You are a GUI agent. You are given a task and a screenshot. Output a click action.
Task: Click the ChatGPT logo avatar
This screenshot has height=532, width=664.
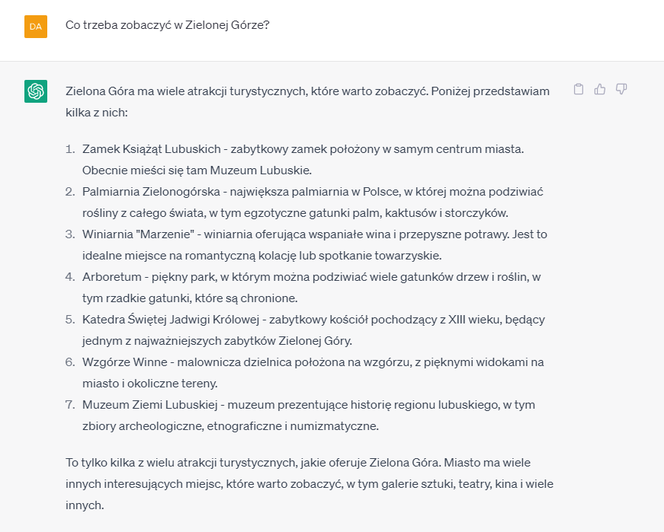pyautogui.click(x=36, y=91)
